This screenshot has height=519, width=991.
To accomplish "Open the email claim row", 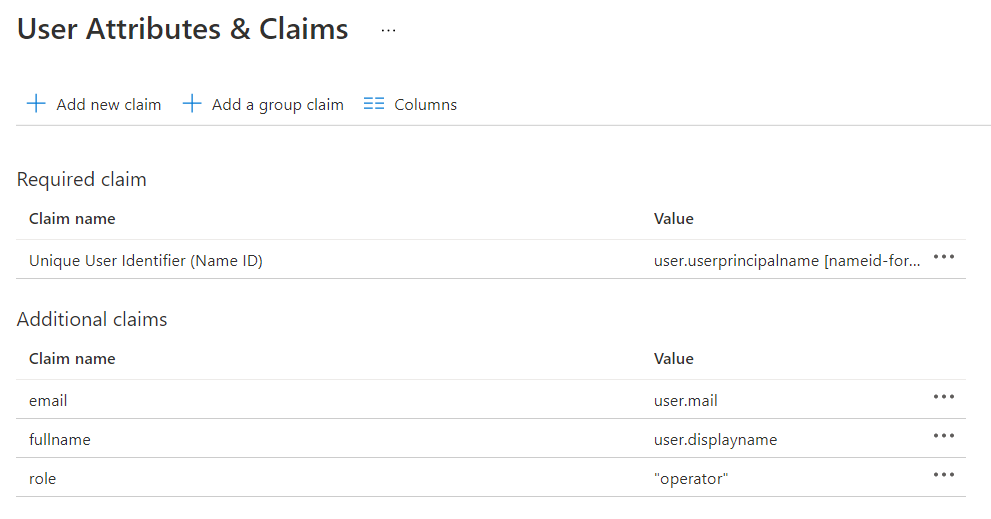I will click(48, 401).
